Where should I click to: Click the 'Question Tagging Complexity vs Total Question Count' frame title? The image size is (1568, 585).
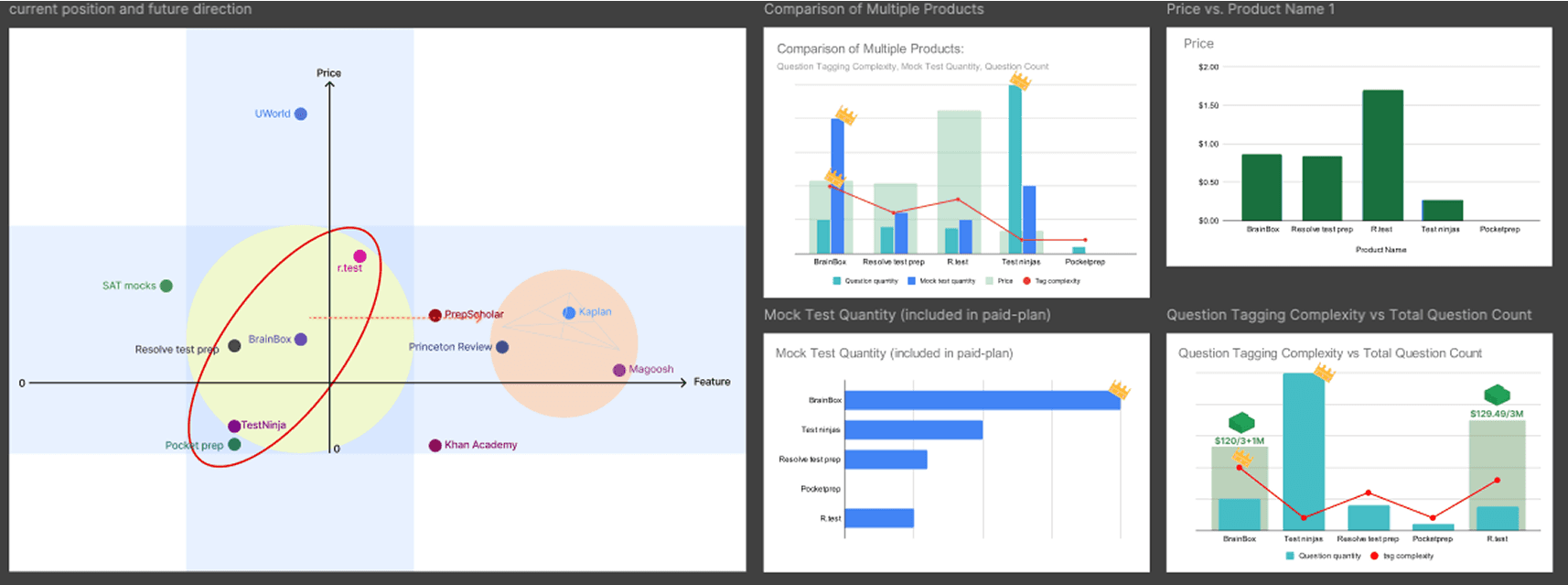pos(1348,315)
